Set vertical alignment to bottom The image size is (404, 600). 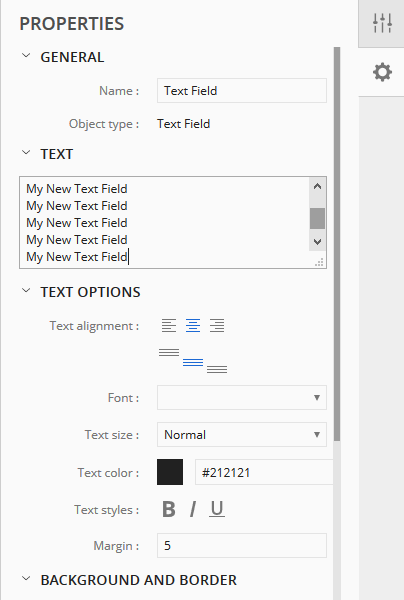click(217, 369)
